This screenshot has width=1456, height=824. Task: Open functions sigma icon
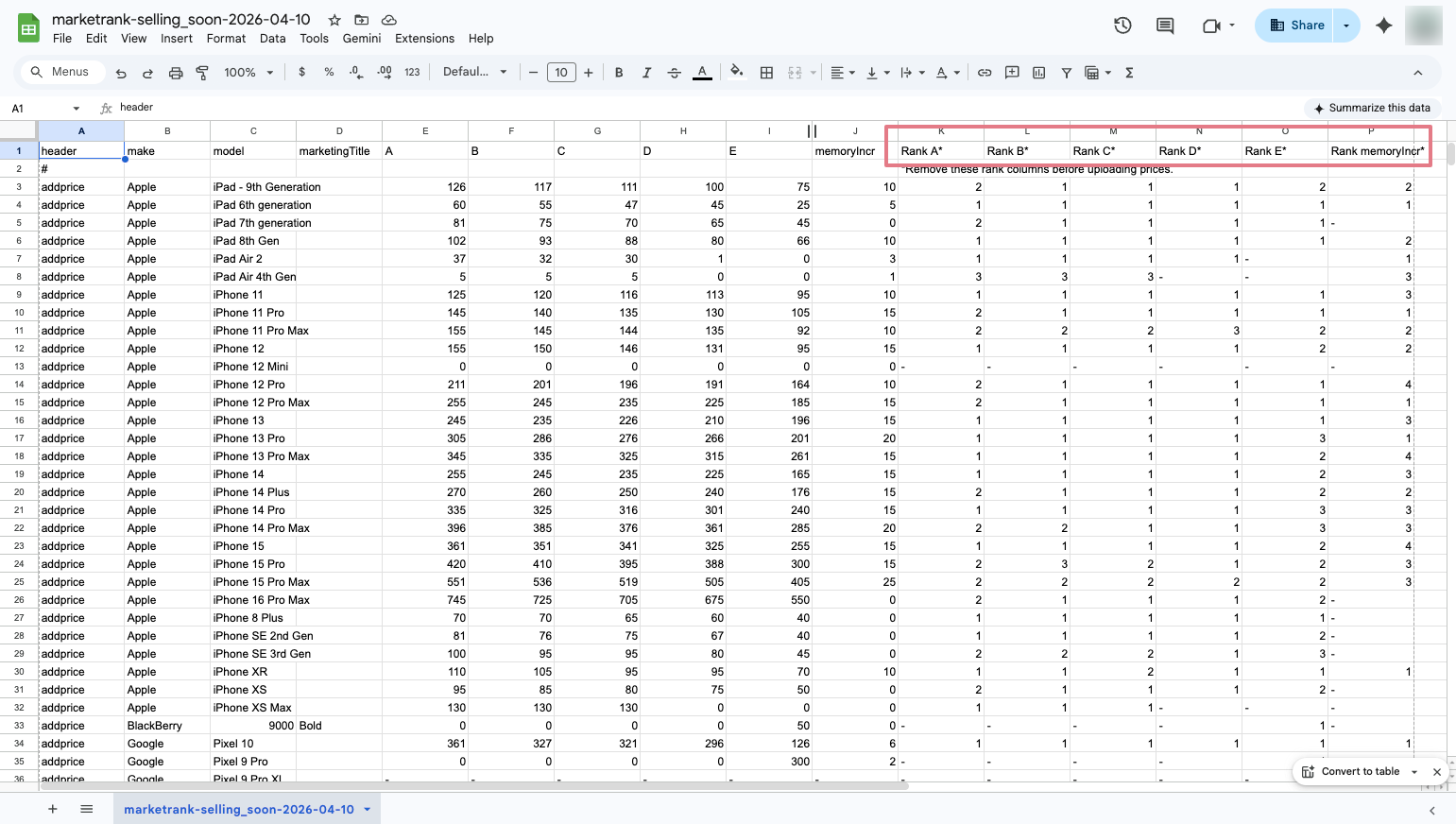(1129, 73)
